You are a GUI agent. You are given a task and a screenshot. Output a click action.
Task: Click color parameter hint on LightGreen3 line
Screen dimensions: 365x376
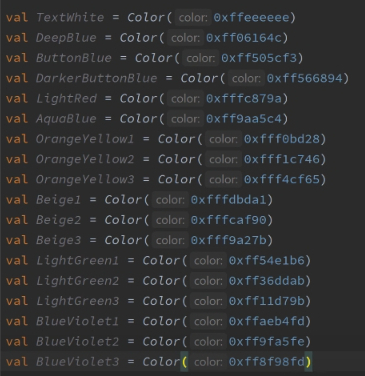(x=208, y=301)
